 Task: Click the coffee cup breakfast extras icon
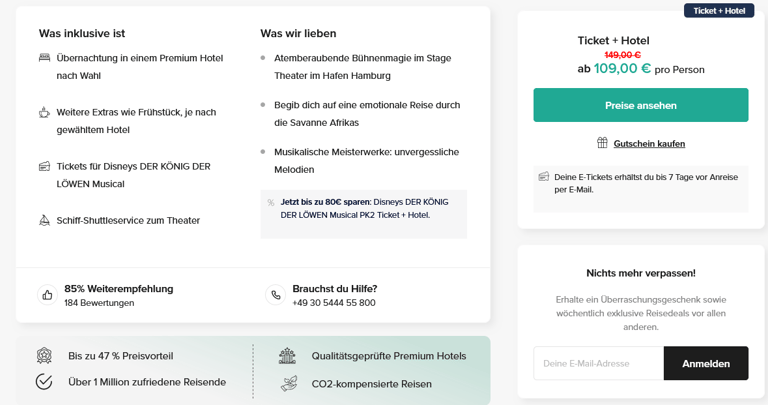(44, 112)
